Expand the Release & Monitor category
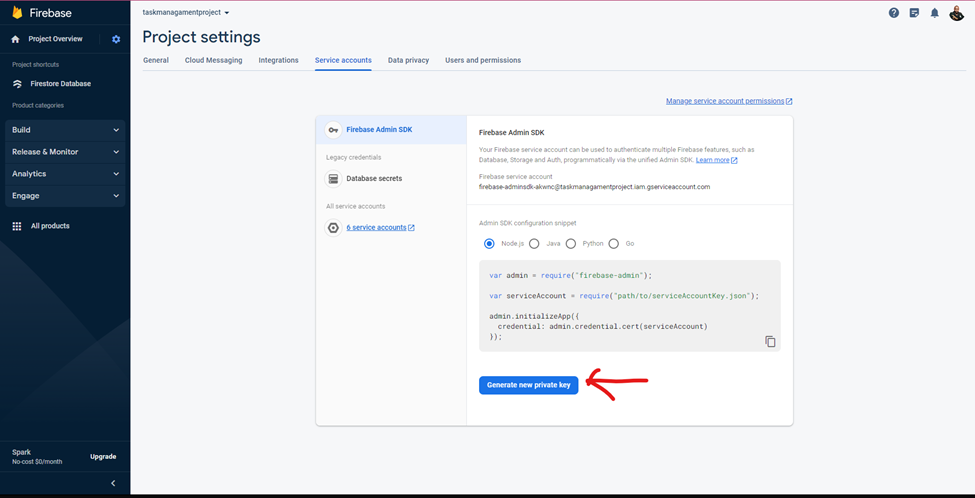Image resolution: width=975 pixels, height=498 pixels. [x=65, y=152]
